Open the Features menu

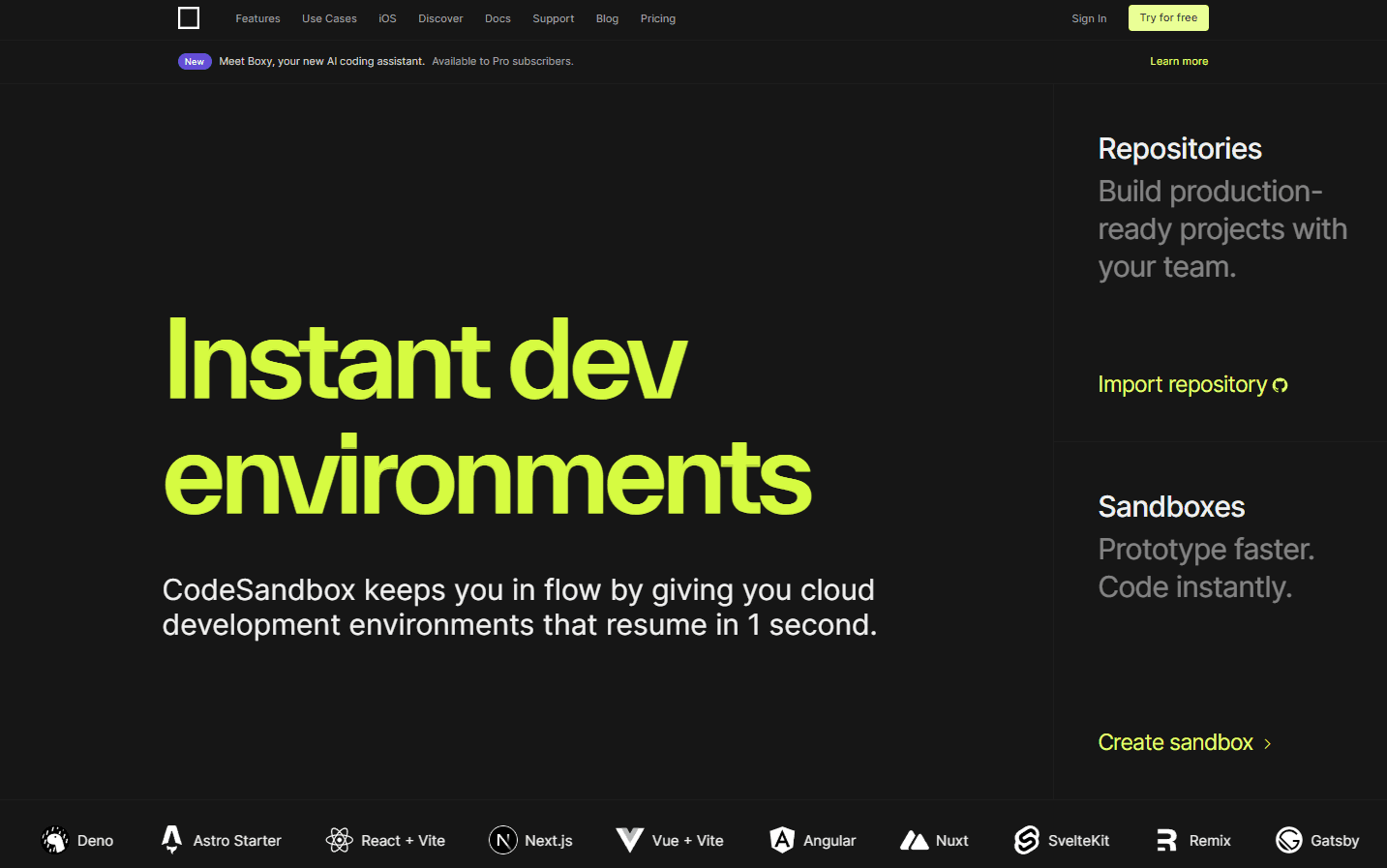coord(257,18)
